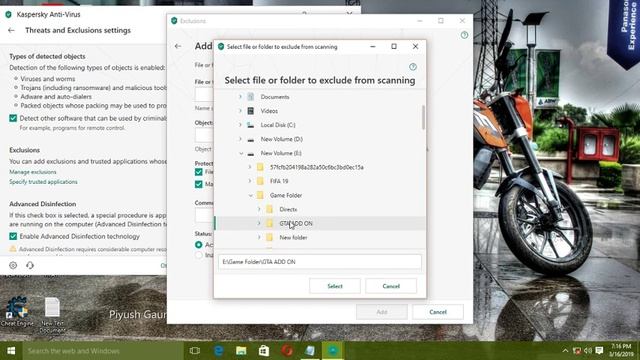
Task: Open Task View on taskbar
Action: click(195, 351)
